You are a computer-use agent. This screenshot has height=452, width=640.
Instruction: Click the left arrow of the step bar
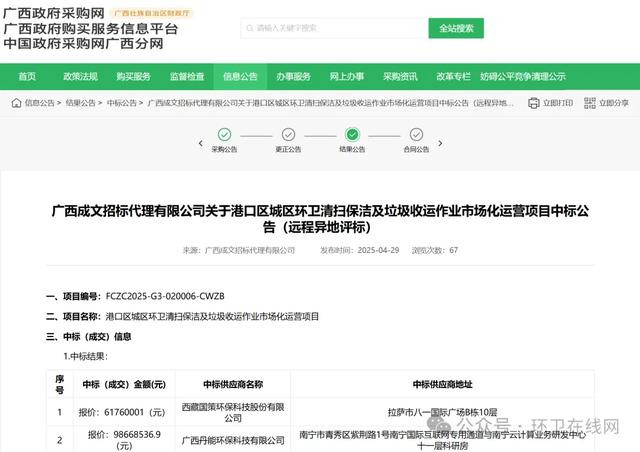coord(200,143)
